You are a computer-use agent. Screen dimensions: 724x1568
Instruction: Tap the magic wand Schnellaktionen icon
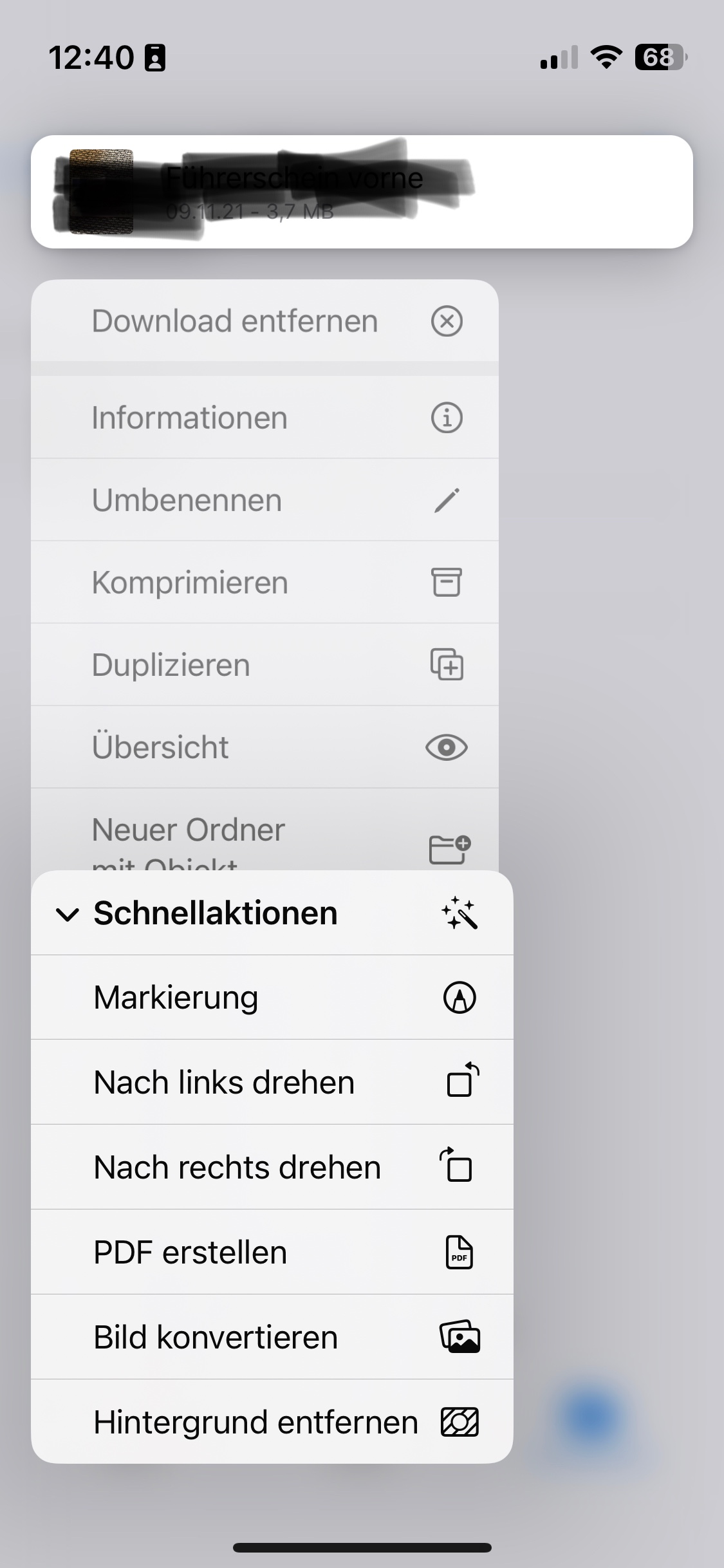(x=459, y=913)
